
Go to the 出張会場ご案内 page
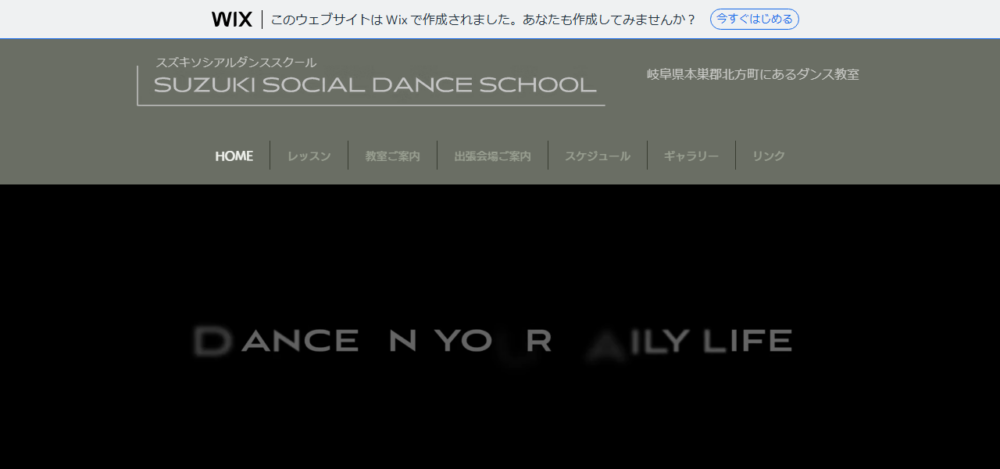coord(492,156)
